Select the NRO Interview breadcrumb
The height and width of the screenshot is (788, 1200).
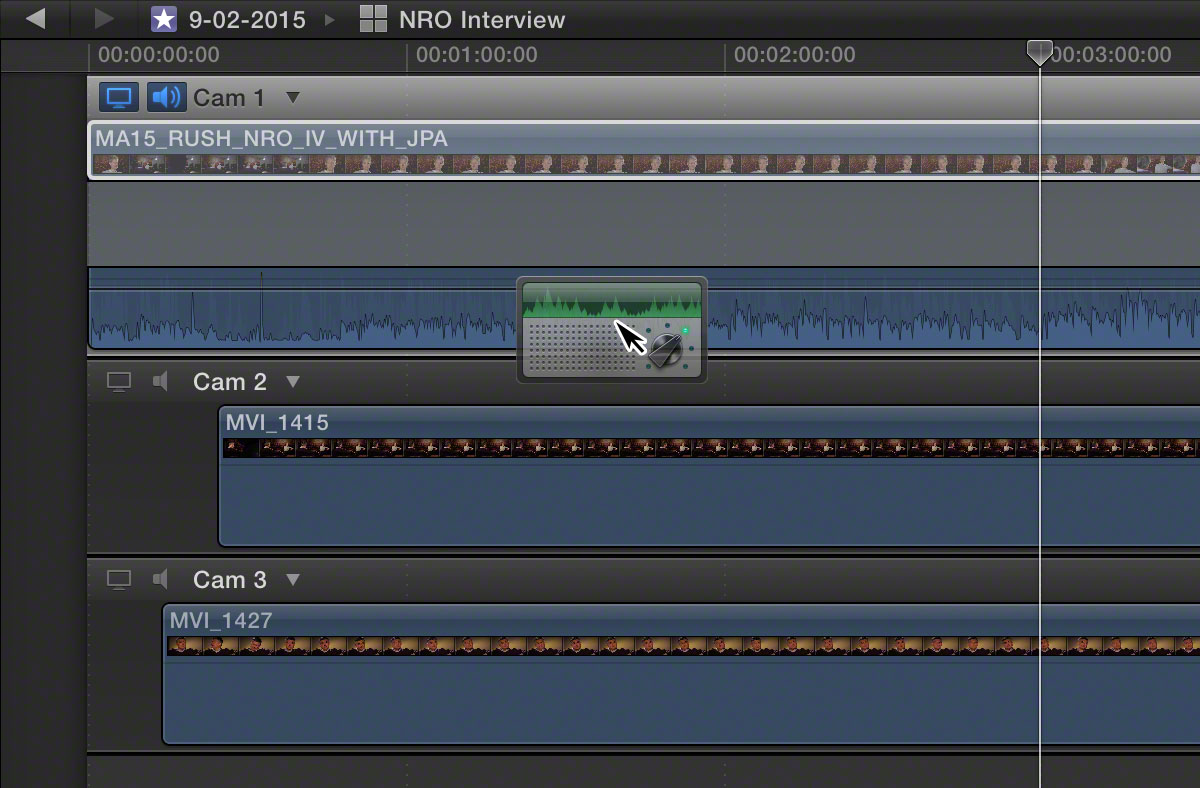click(482, 19)
